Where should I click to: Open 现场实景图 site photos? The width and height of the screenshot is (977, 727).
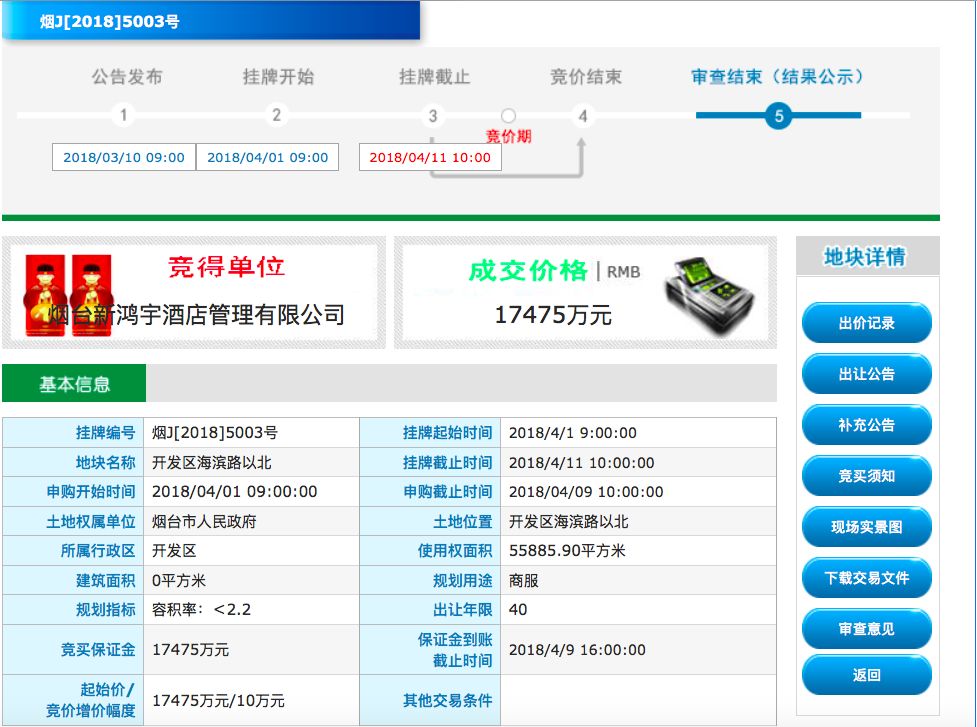pos(866,527)
